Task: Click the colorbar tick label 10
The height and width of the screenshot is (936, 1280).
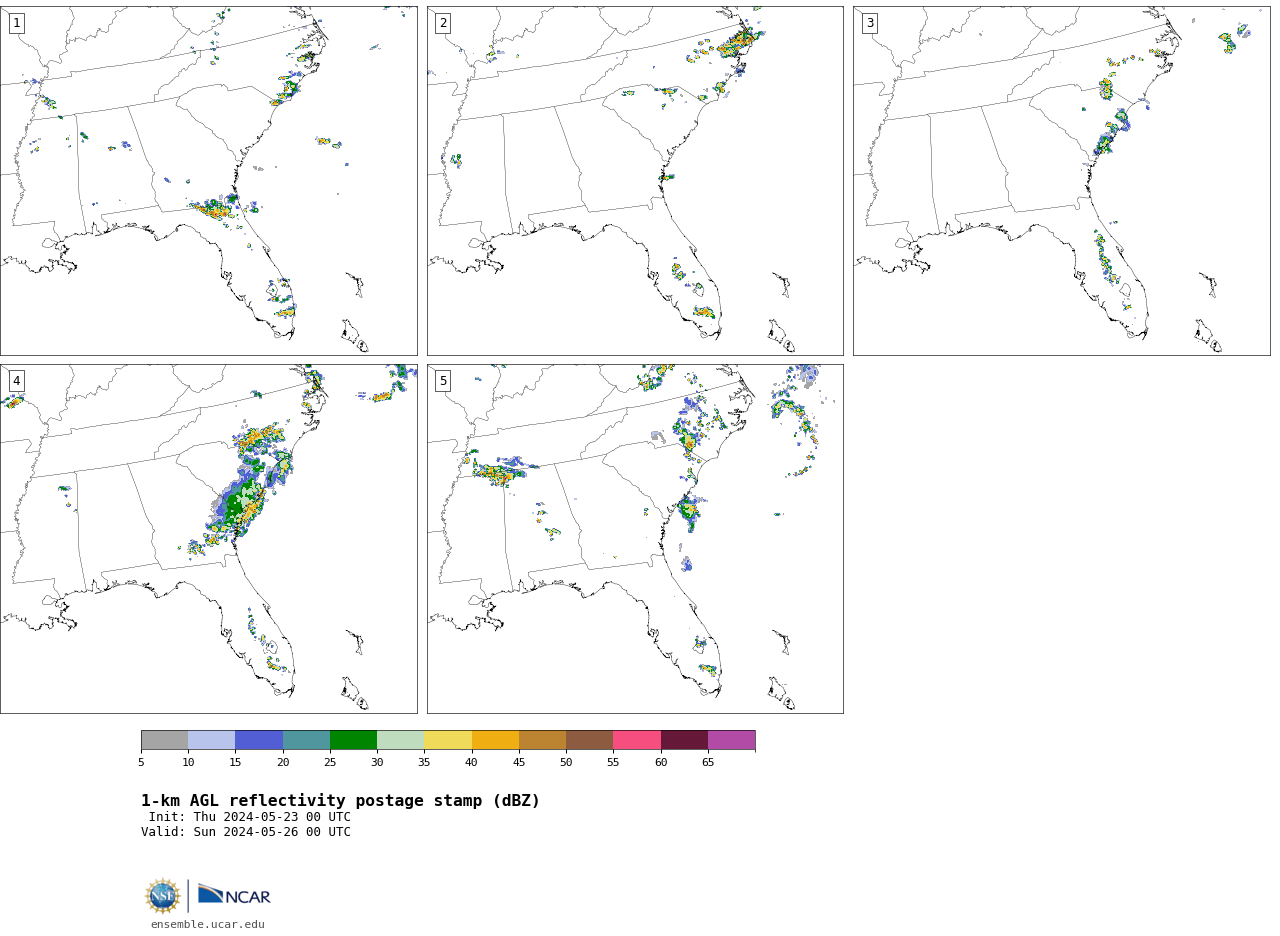Action: point(188,763)
